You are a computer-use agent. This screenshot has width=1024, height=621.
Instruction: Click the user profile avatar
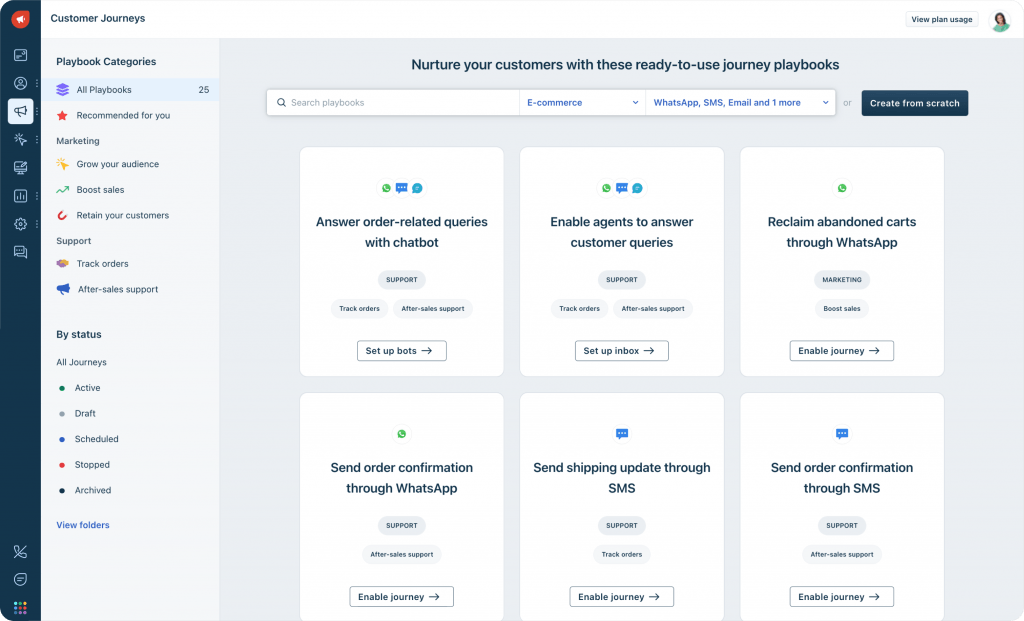pyautogui.click(x=999, y=20)
